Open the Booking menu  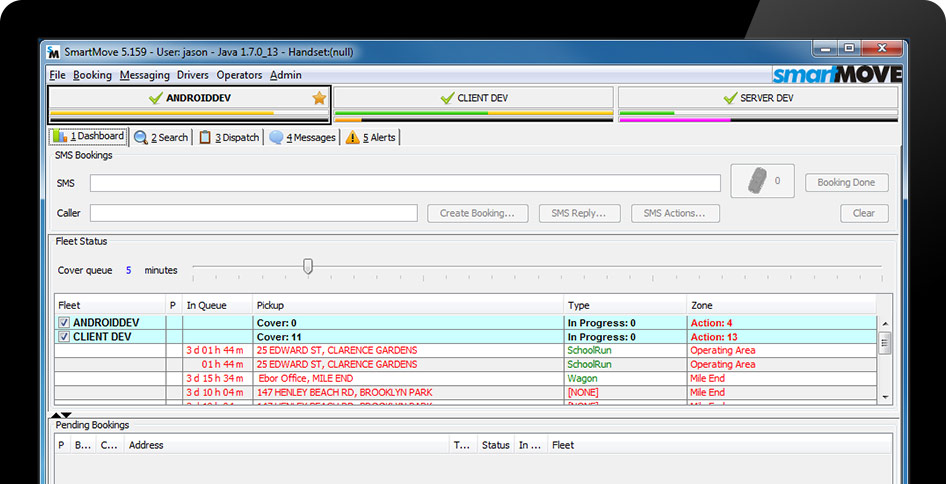92,75
